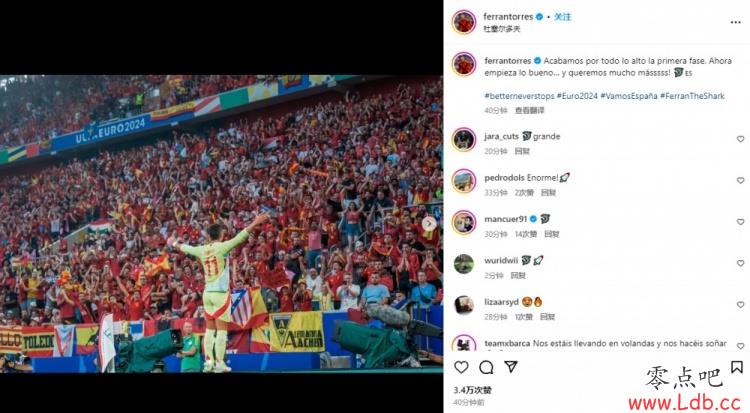Open teamxbarca username link

(507, 343)
